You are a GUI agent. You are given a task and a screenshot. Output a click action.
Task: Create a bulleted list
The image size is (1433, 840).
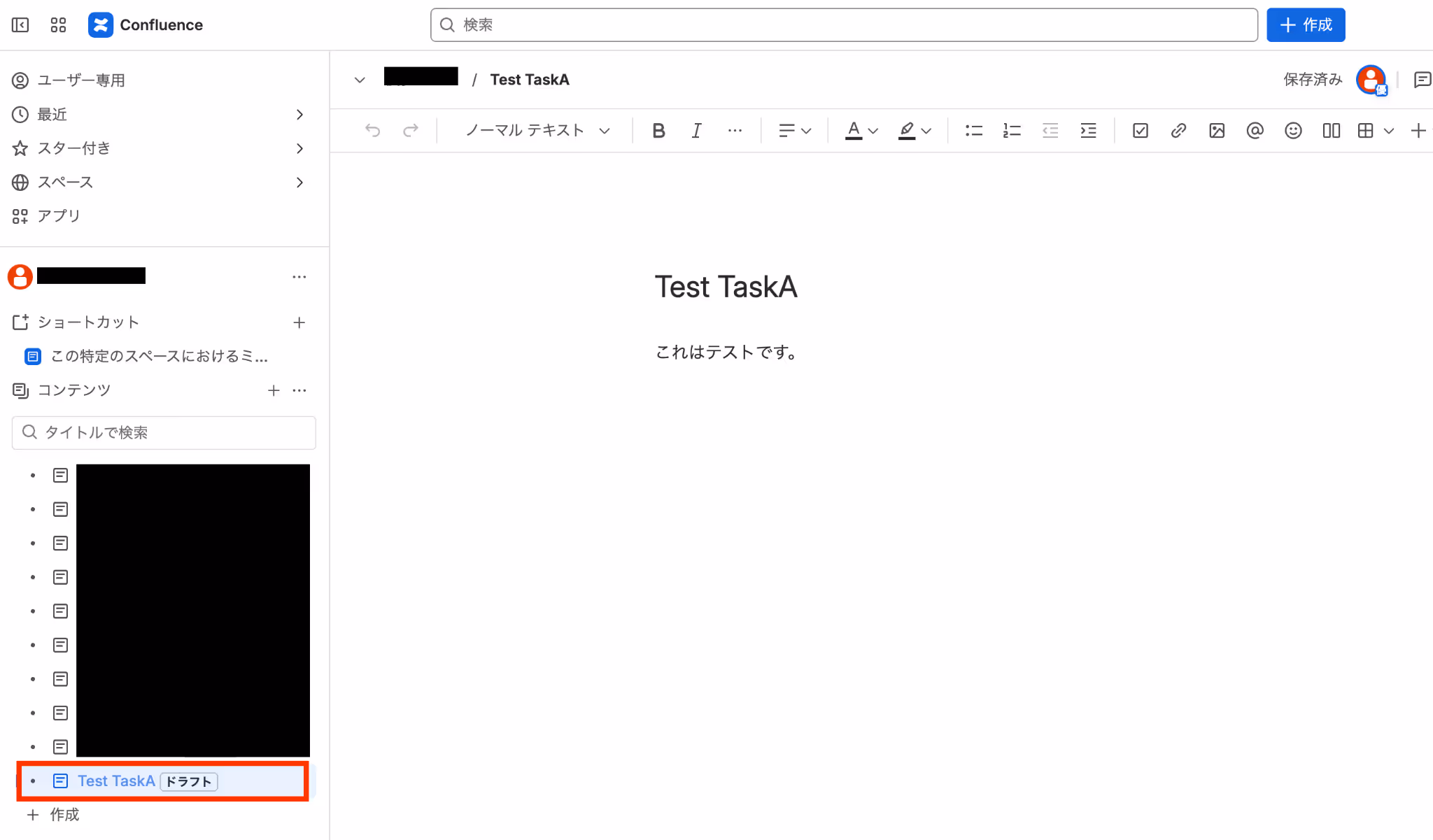tap(973, 131)
